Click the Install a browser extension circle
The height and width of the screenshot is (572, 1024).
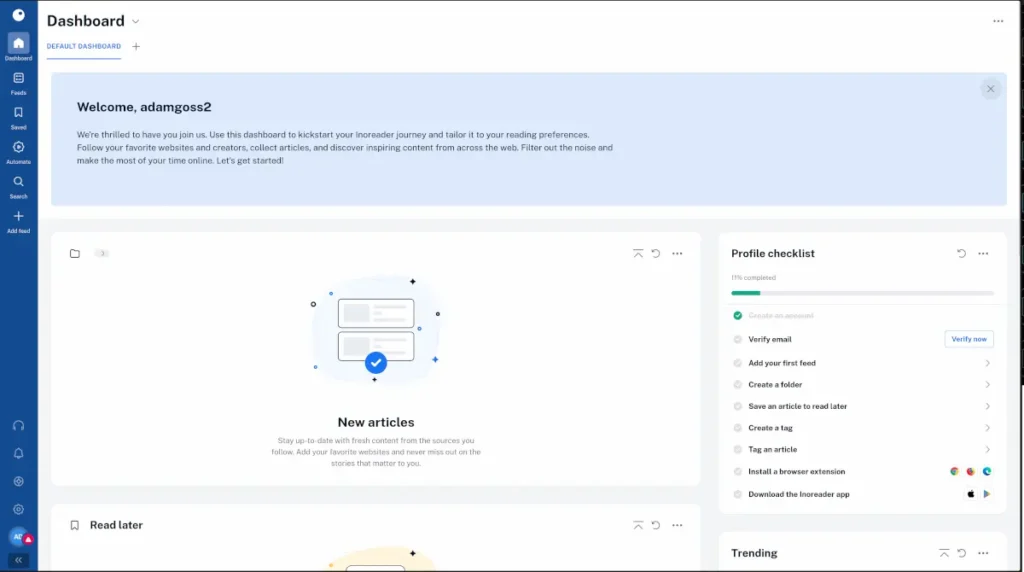point(737,471)
